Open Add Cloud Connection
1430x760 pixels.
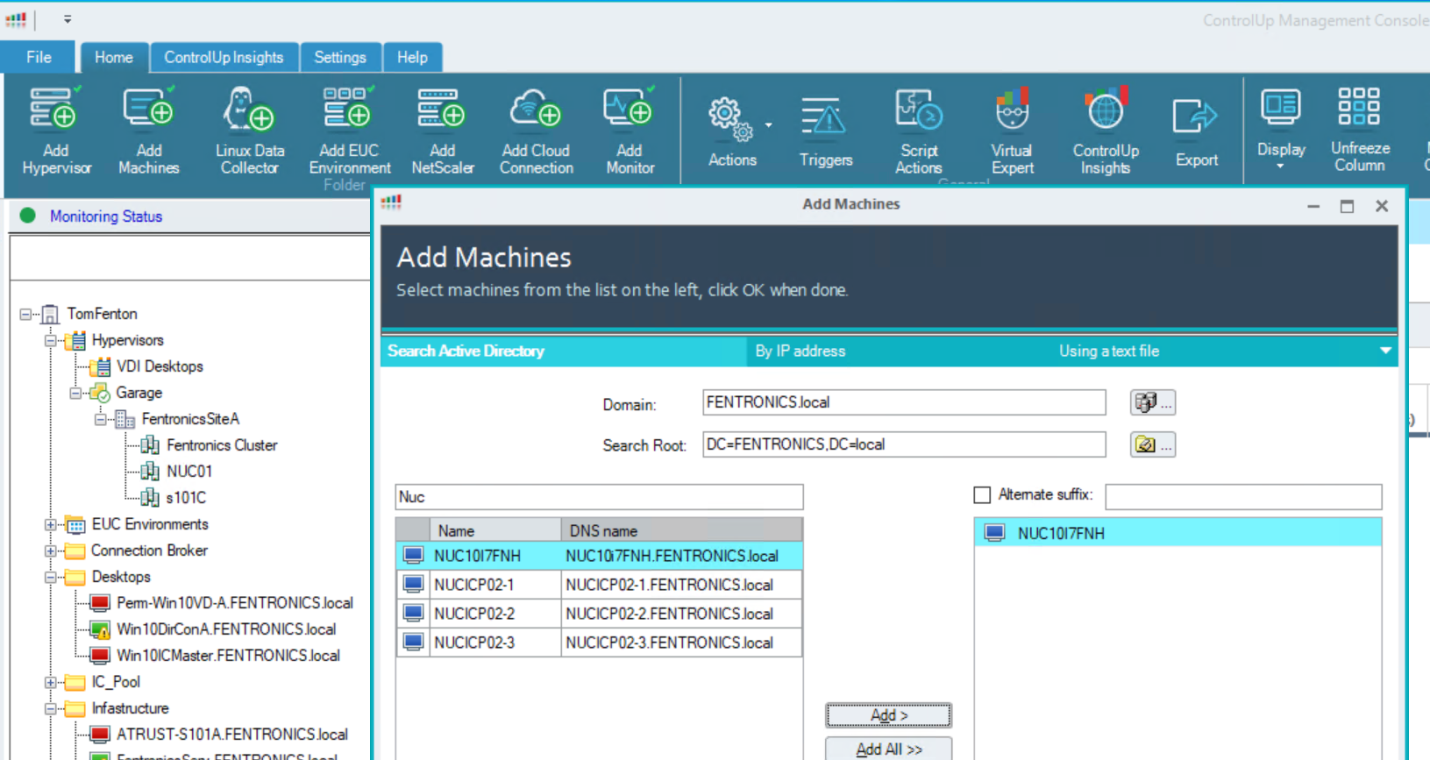(536, 109)
